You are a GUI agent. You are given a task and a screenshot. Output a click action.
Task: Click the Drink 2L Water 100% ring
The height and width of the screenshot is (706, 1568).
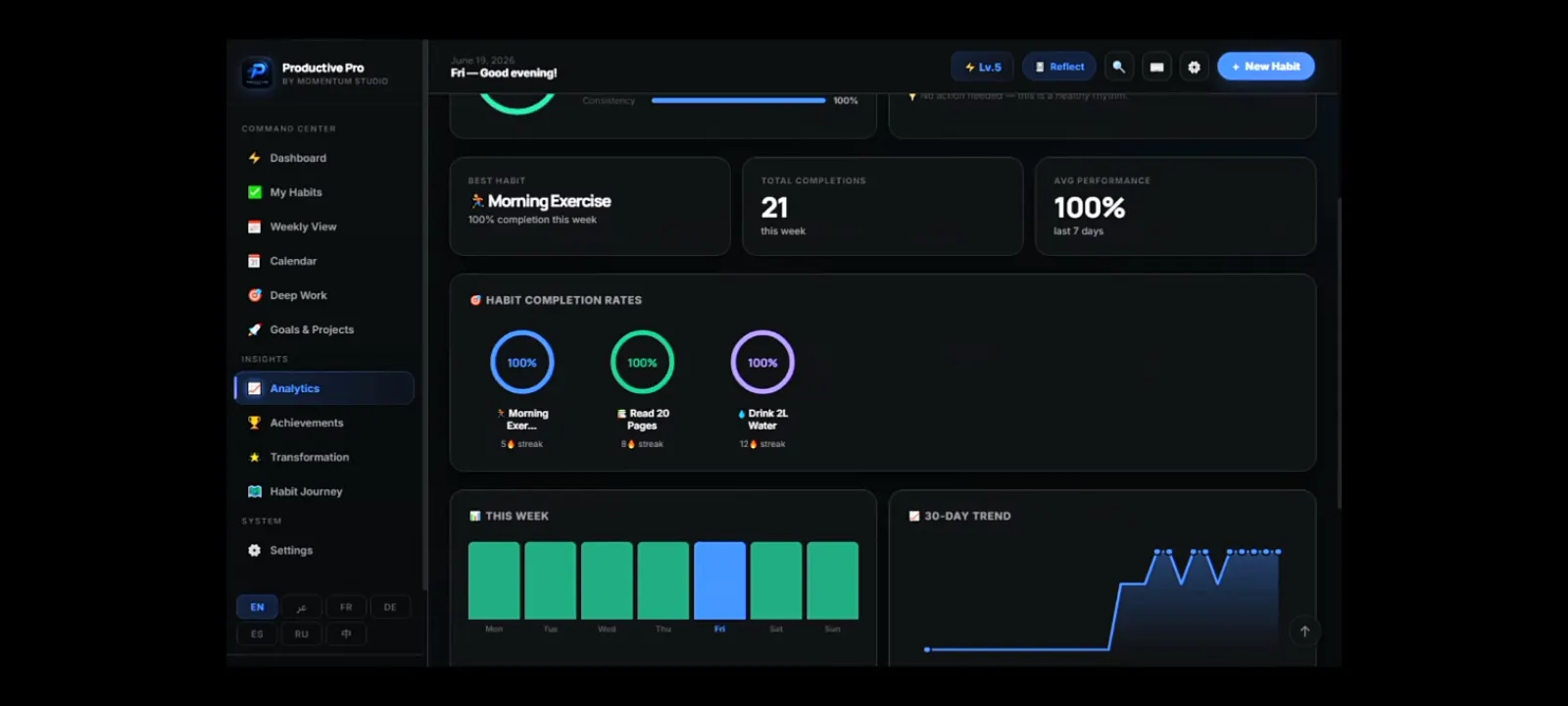point(762,363)
